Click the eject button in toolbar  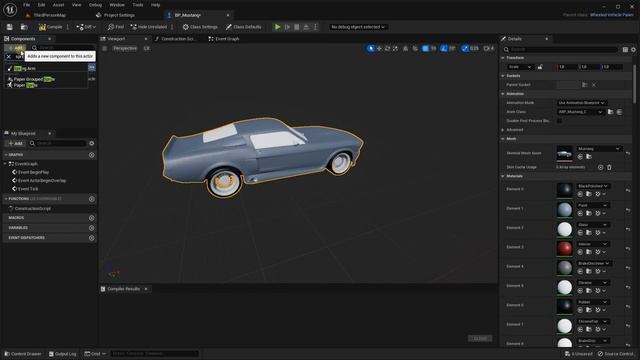coord(306,27)
